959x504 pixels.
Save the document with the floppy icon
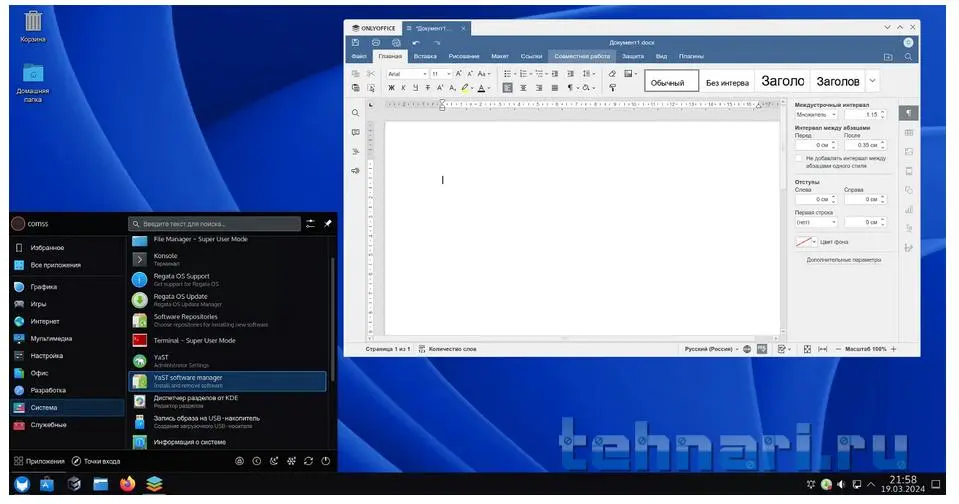click(355, 42)
